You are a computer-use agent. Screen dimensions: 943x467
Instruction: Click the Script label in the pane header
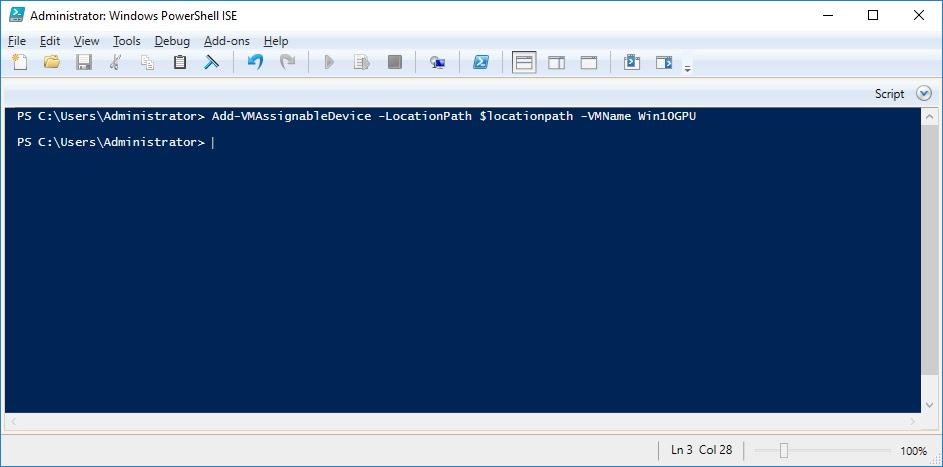tap(889, 94)
